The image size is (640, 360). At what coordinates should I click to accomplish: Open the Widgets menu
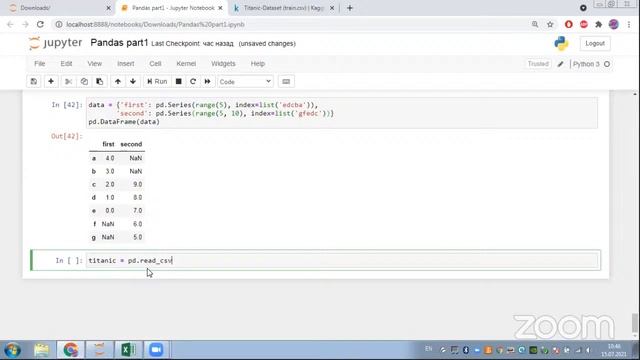223,64
